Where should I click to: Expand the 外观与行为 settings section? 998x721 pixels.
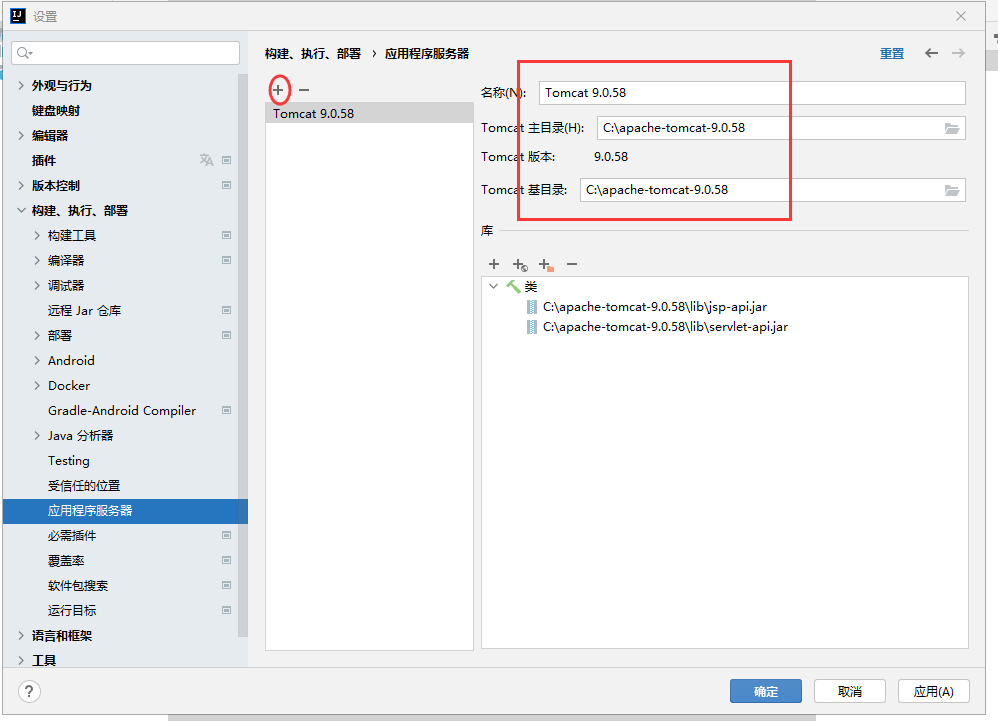point(22,86)
